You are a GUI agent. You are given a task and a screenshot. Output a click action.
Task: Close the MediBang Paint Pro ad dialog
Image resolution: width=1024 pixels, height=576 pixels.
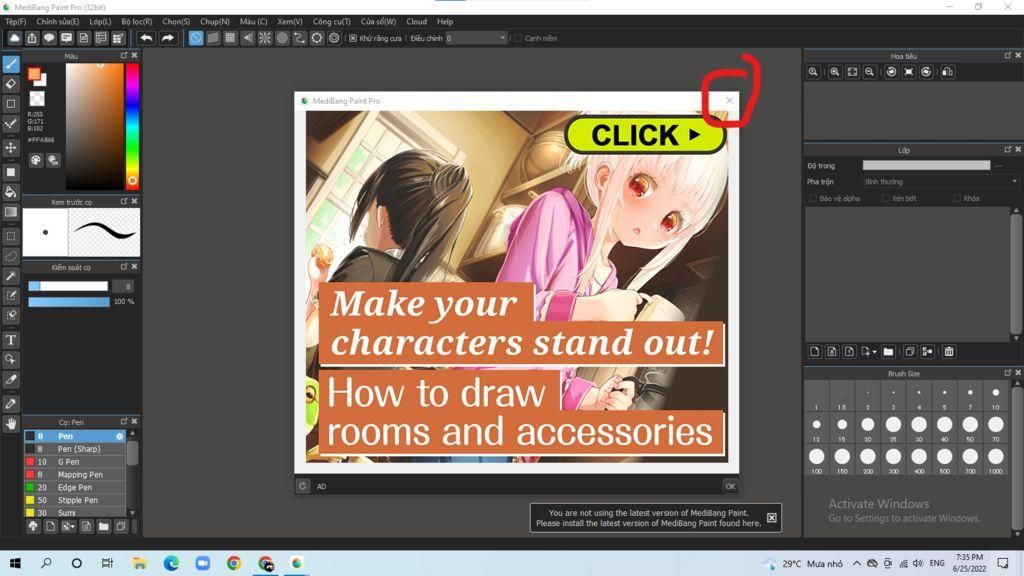pos(729,101)
